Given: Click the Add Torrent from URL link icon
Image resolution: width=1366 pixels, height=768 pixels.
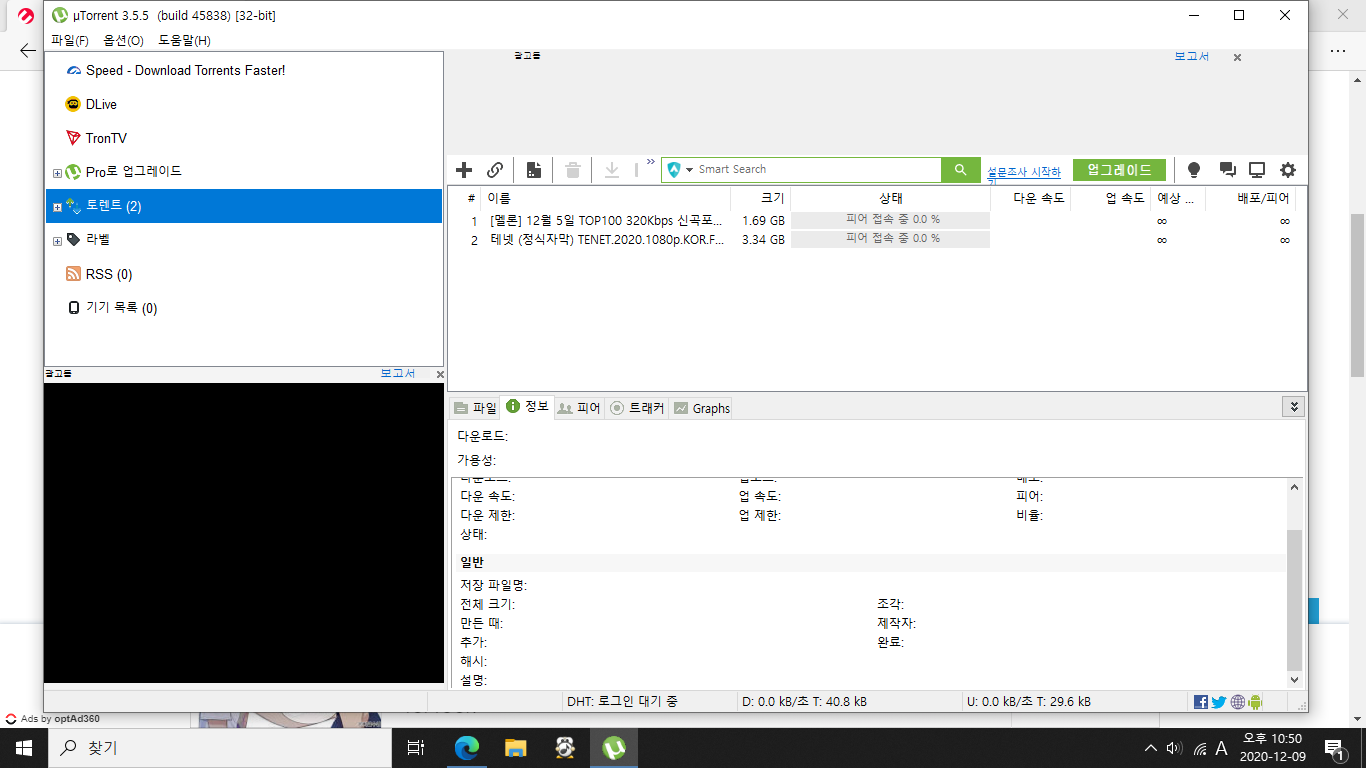Looking at the screenshot, I should pos(495,170).
